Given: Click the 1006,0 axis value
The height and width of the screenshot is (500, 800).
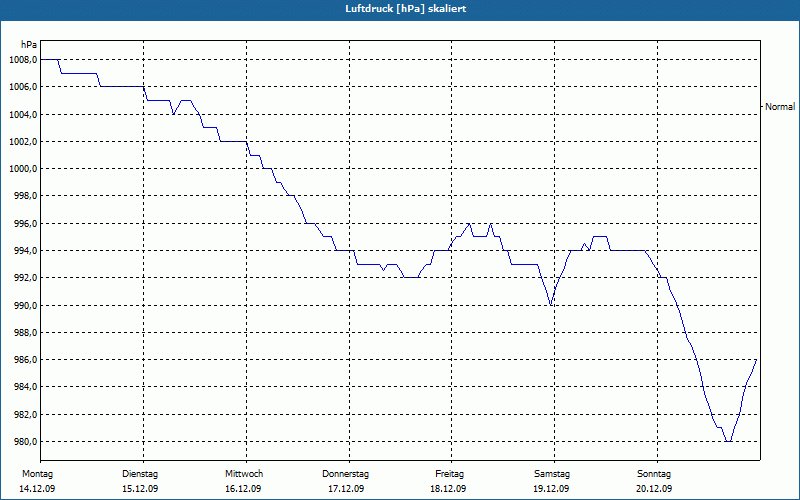Looking at the screenshot, I should click(23, 87).
